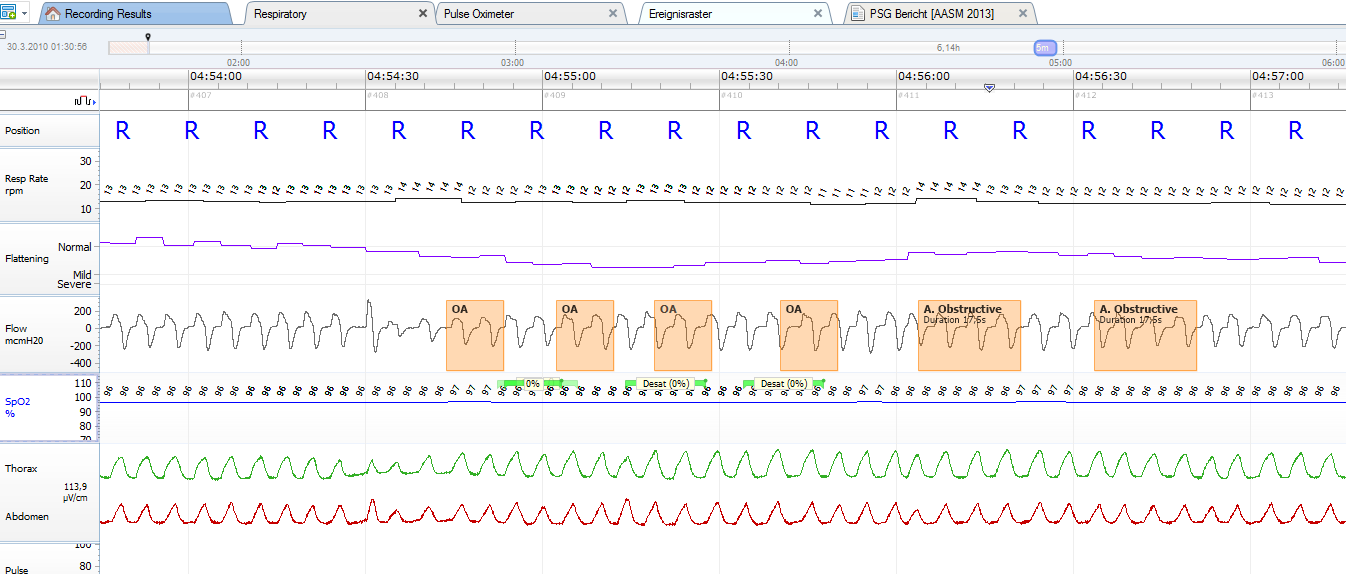Image resolution: width=1346 pixels, height=574 pixels.
Task: Open the new-sheet layout icon
Action: tap(9, 14)
